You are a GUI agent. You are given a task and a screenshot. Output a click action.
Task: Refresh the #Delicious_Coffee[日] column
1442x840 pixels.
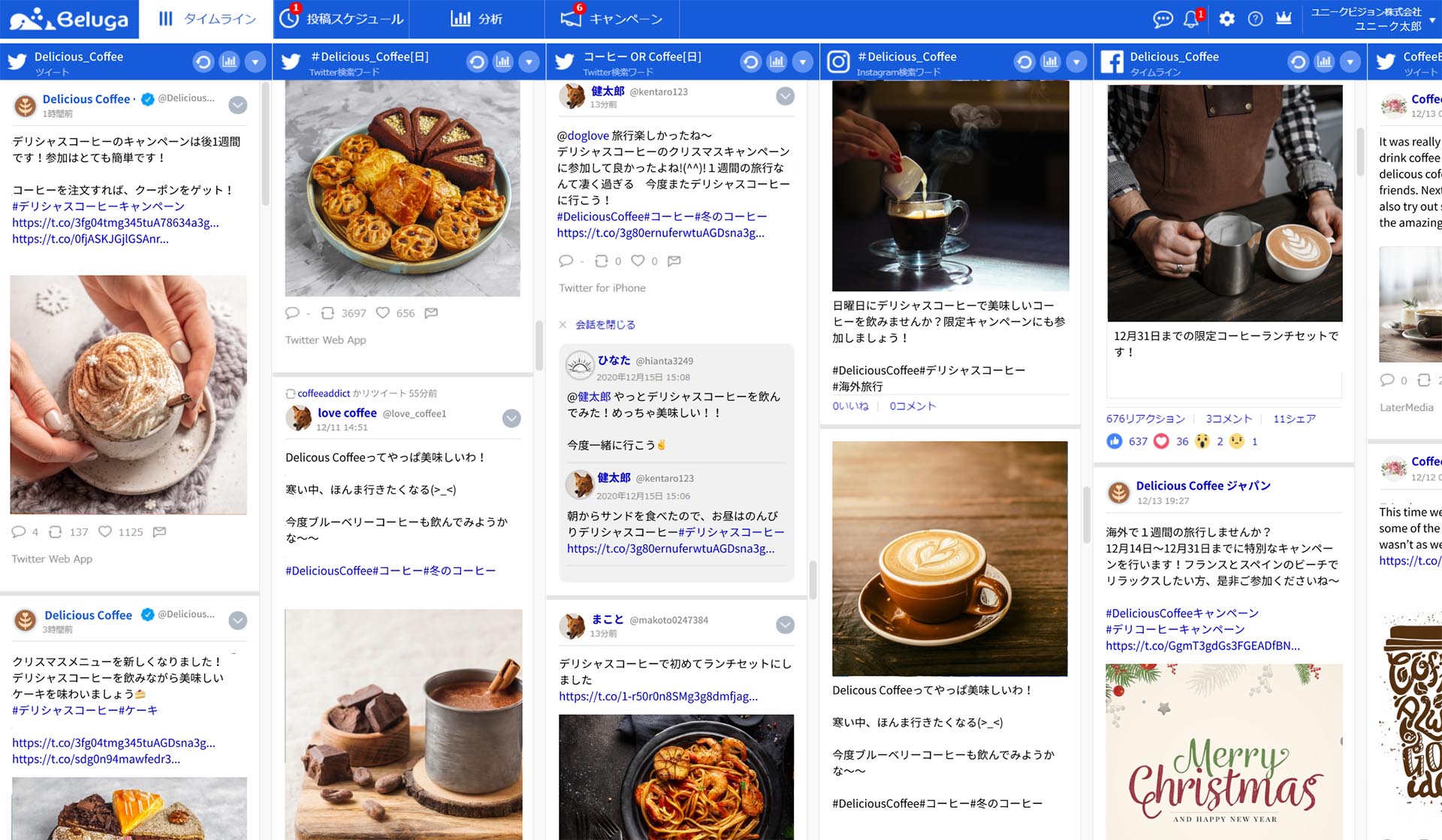pyautogui.click(x=477, y=62)
